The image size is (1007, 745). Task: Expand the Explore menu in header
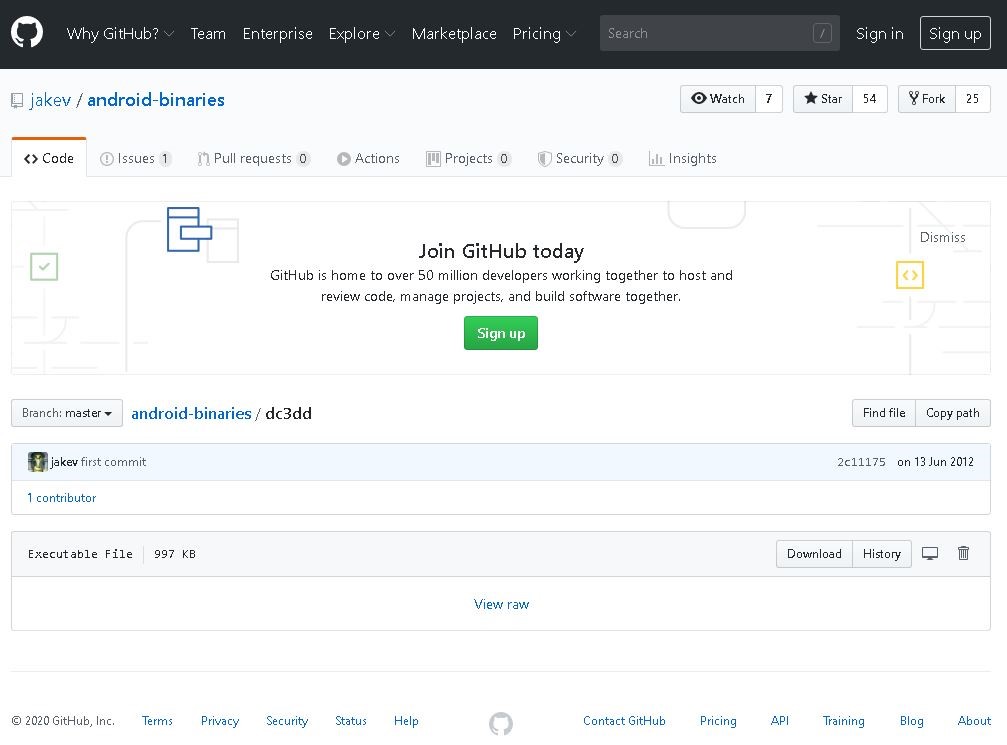pos(361,34)
